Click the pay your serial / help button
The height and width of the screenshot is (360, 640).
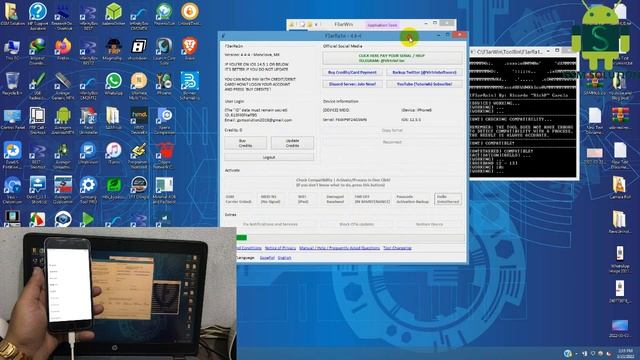coord(392,58)
